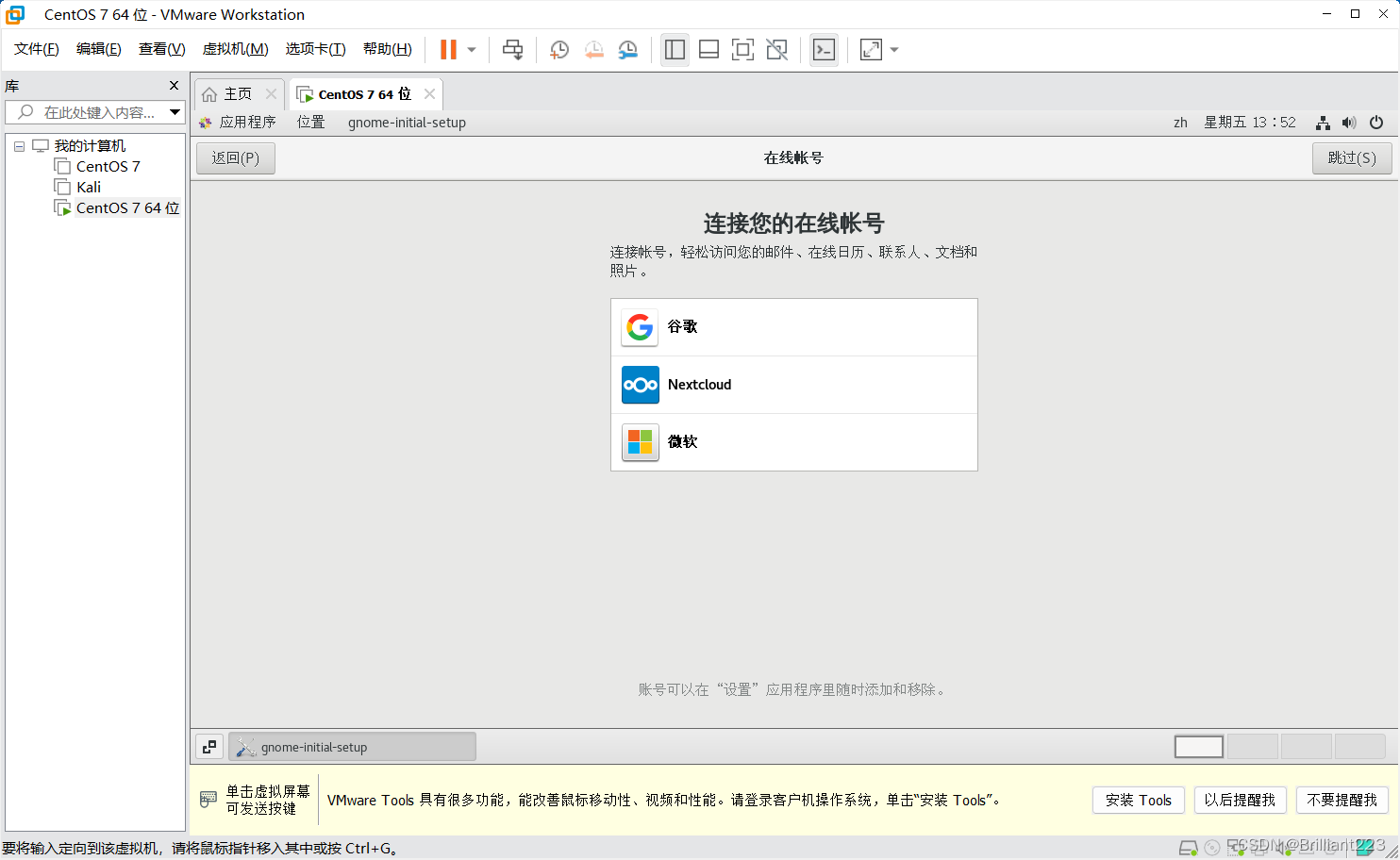Screen dimensions: 1400x860
Task: Close the library panel
Action: point(174,86)
